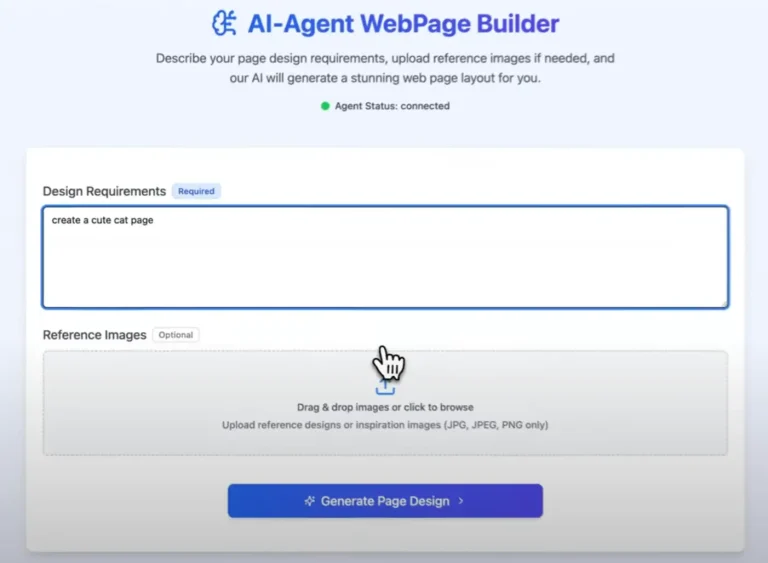Click the green Agent Status indicator dot
The width and height of the screenshot is (768, 563).
pos(325,106)
